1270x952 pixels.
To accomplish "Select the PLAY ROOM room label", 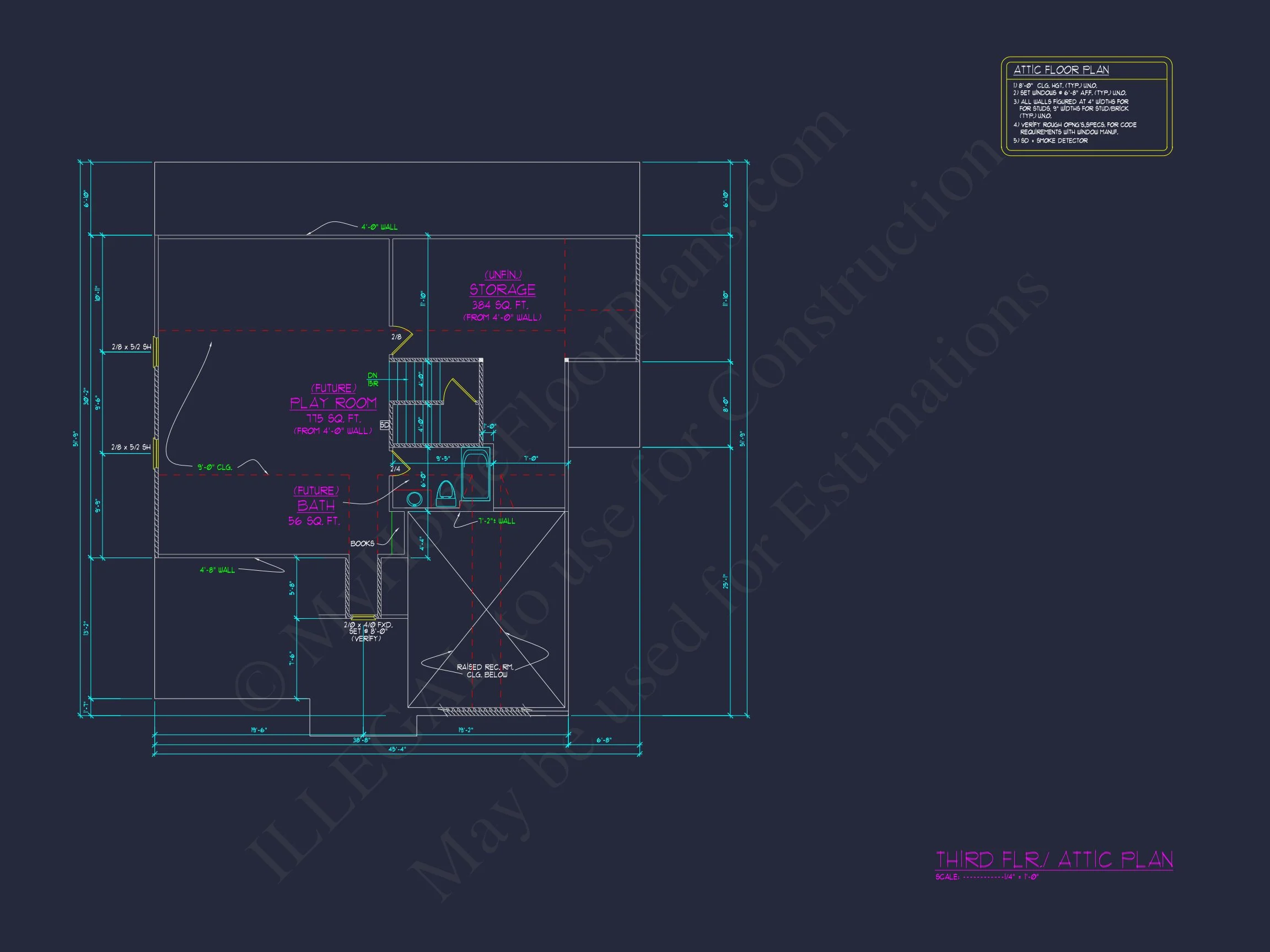I will click(333, 403).
